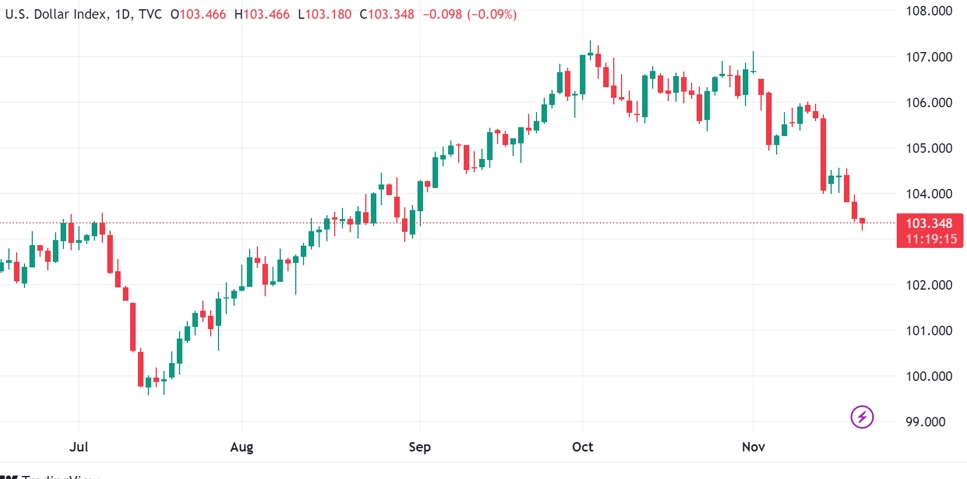Click the 101.000 price axis label
Image resolution: width=967 pixels, height=479 pixels.
[x=927, y=331]
